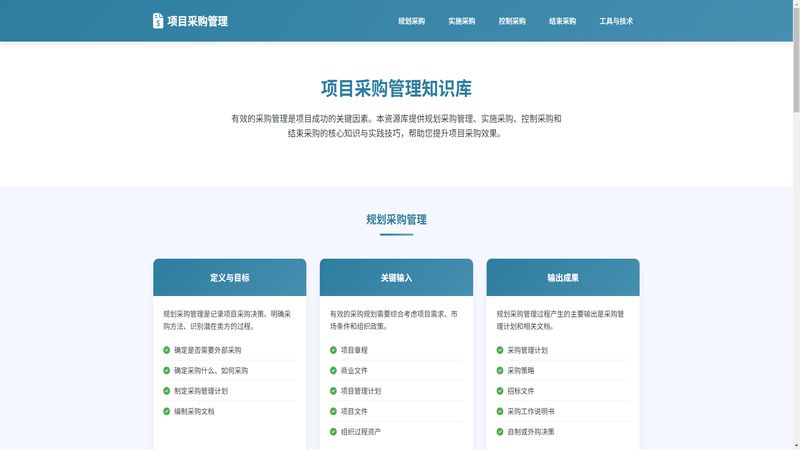The height and width of the screenshot is (450, 800).
Task: Click check icon beside 制定采购管理计划
Action: pos(166,391)
